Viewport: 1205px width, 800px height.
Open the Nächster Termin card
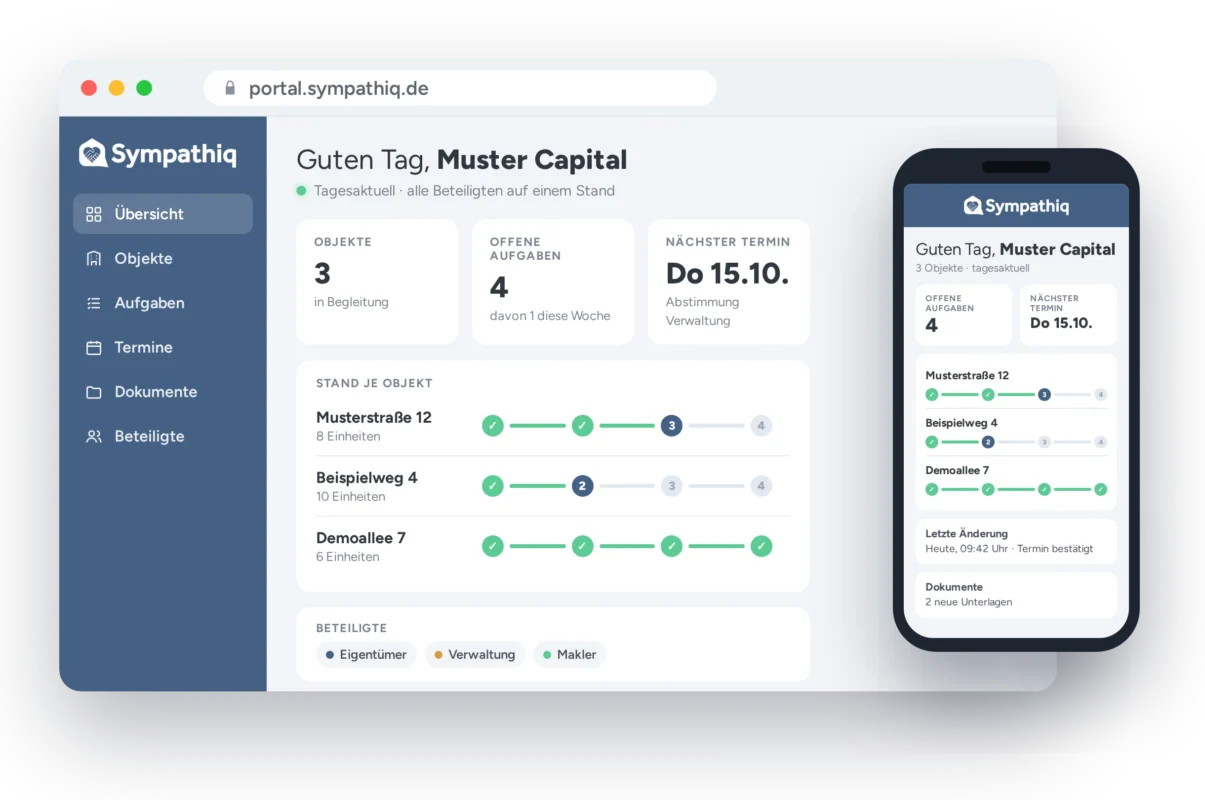pyautogui.click(x=729, y=282)
